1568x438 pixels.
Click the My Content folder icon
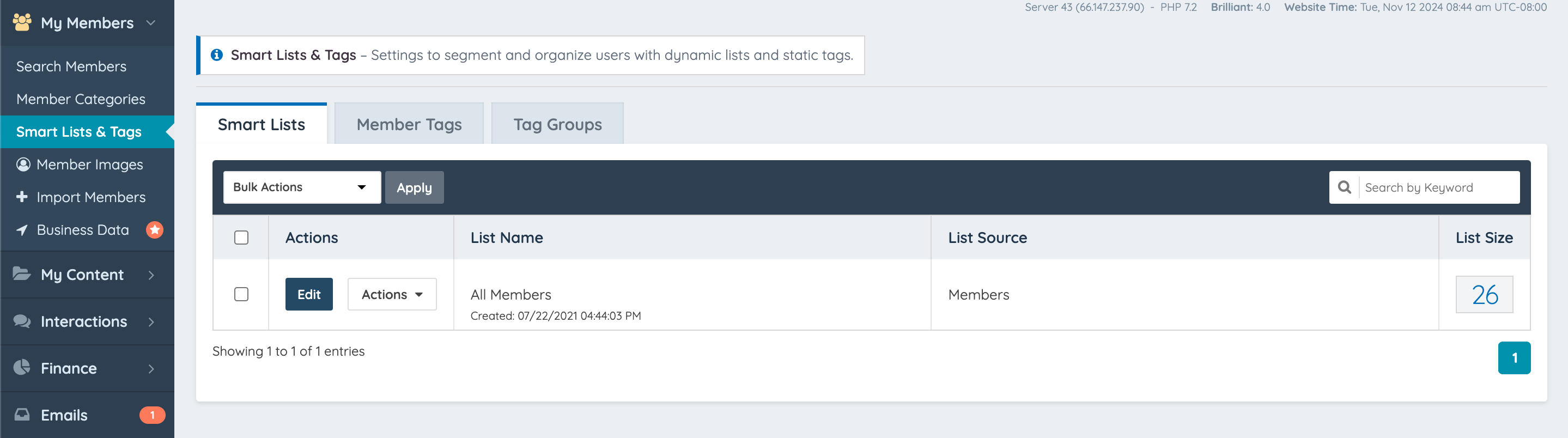point(22,273)
